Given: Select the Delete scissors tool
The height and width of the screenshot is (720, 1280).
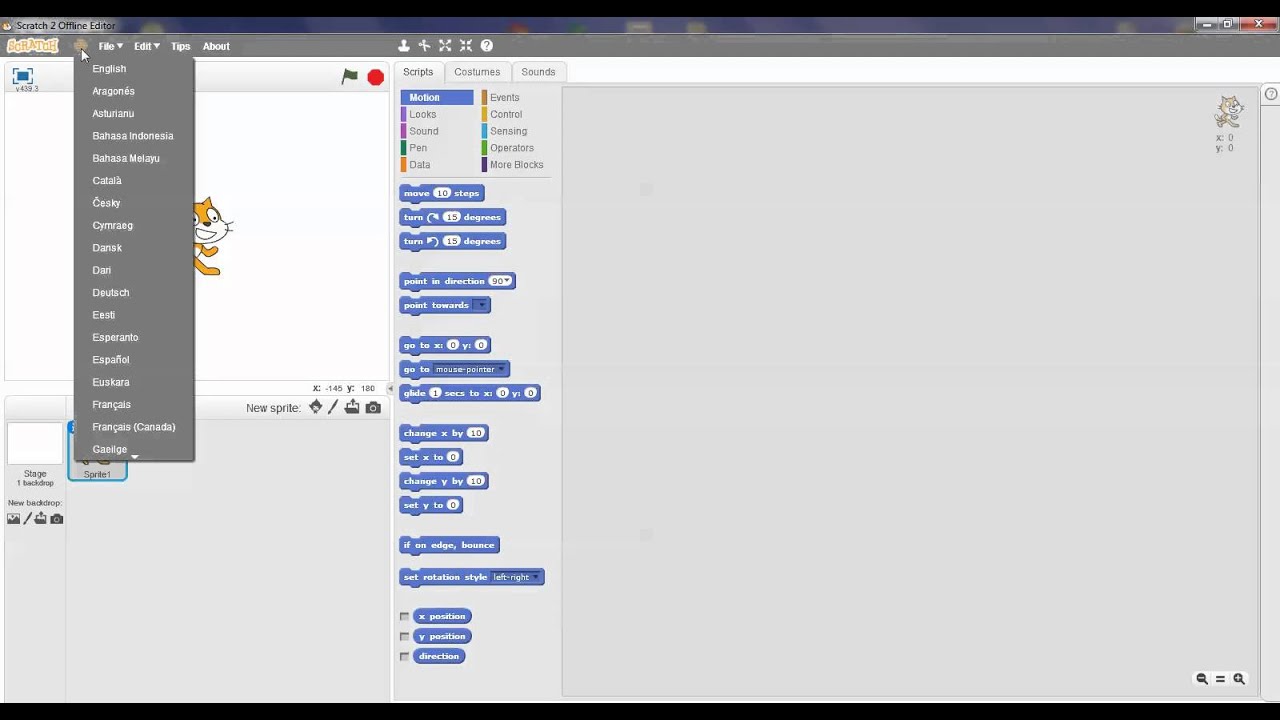Looking at the screenshot, I should click(424, 45).
